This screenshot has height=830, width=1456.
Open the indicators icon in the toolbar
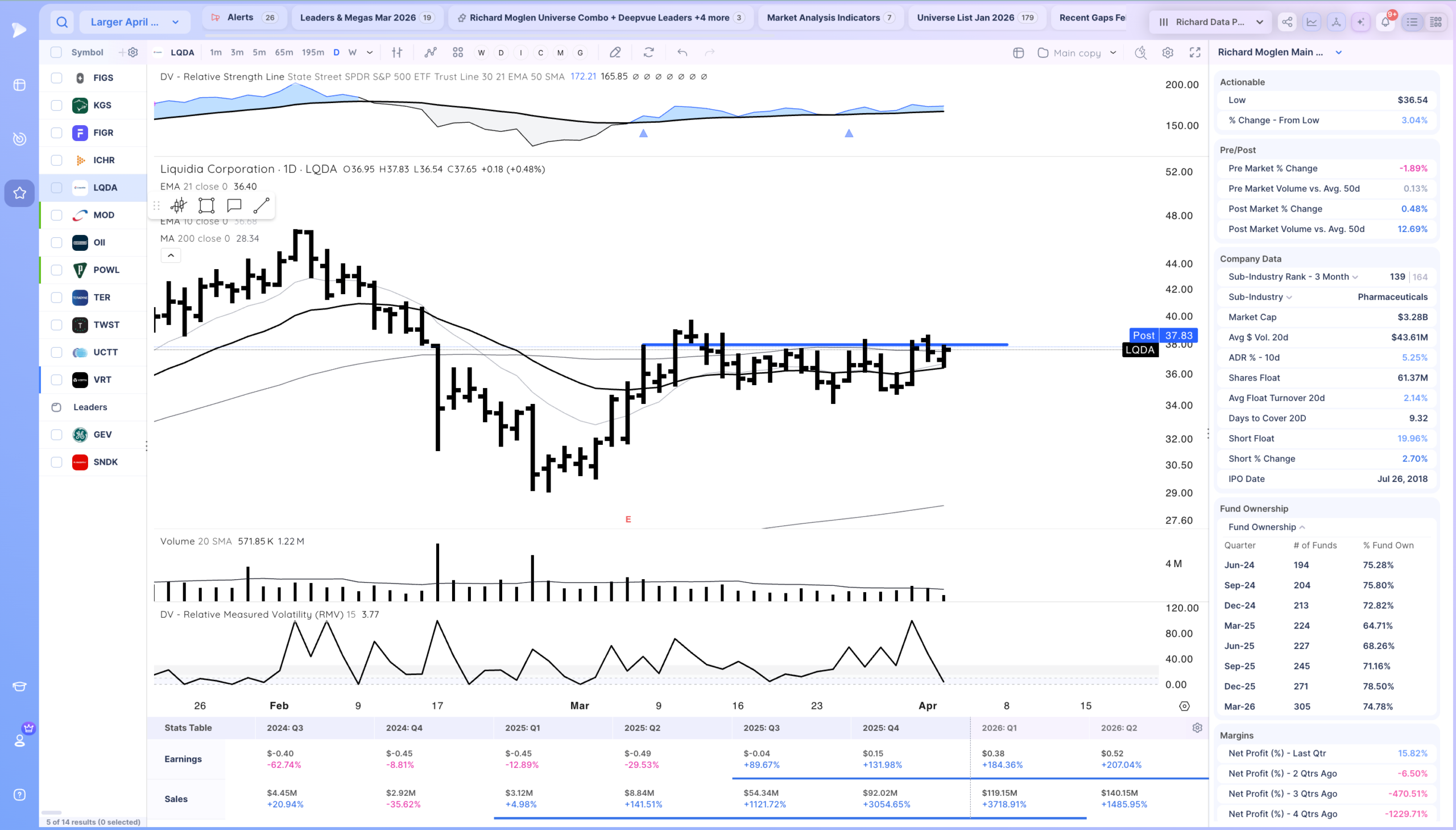[431, 52]
